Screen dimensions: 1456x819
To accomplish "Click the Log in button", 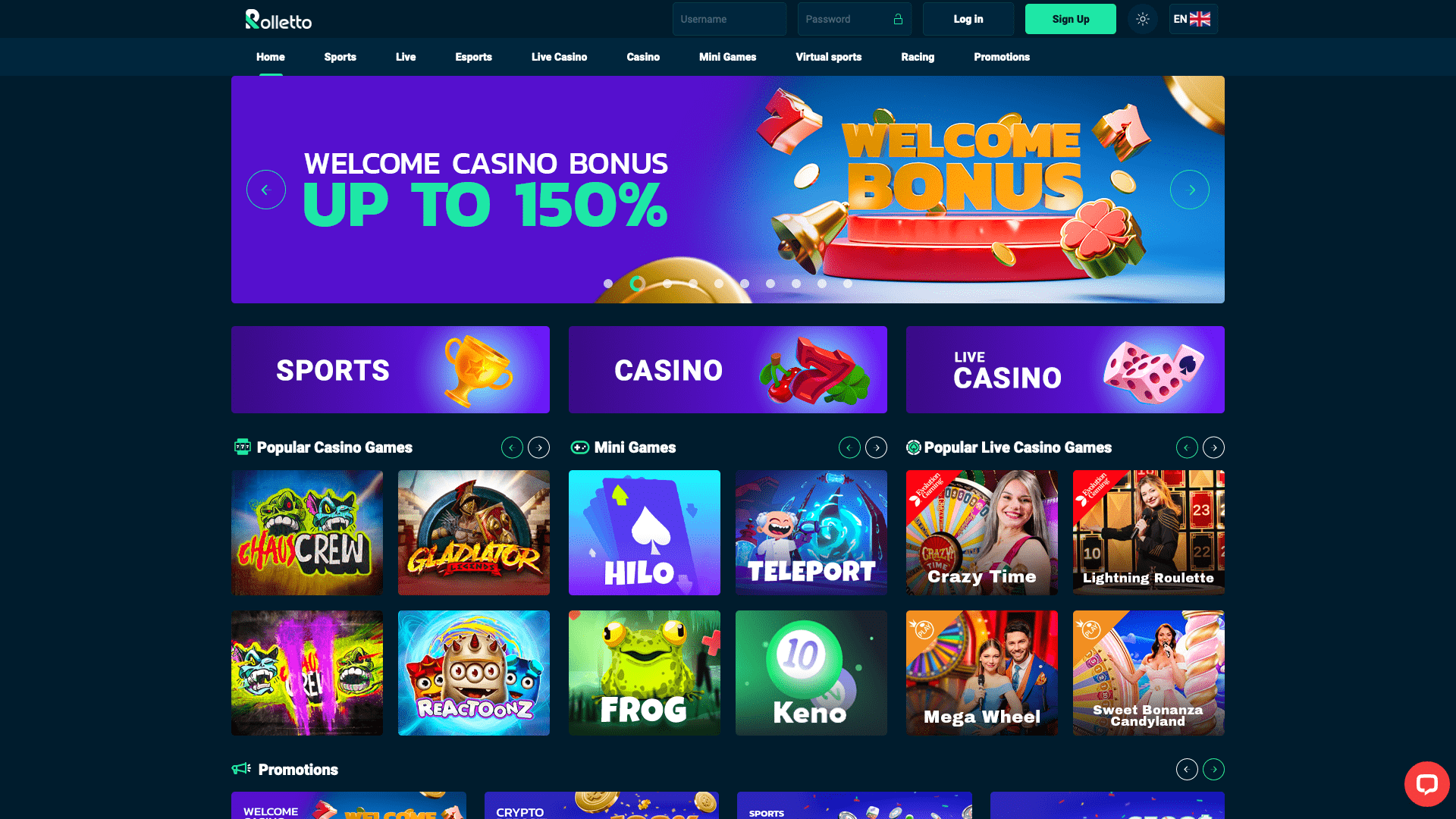I will [x=968, y=19].
